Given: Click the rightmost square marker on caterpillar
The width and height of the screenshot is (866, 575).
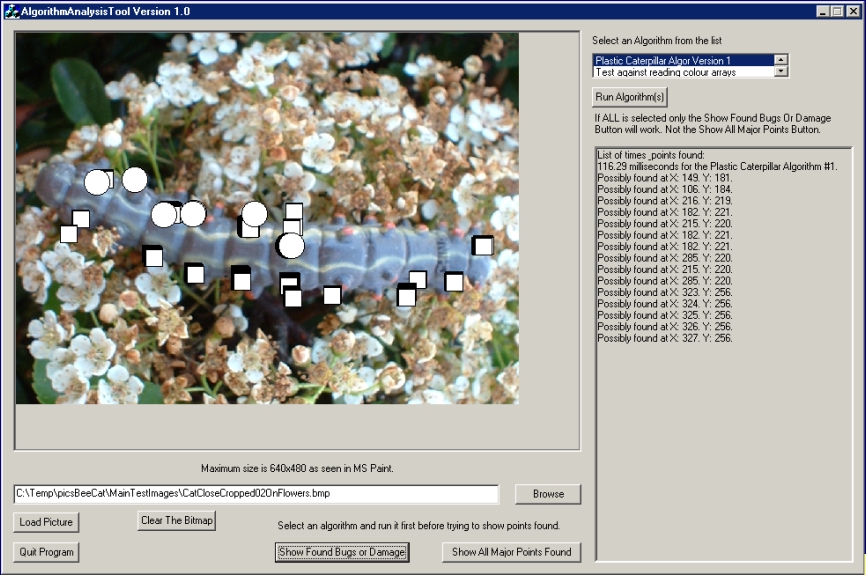Looking at the screenshot, I should [483, 246].
